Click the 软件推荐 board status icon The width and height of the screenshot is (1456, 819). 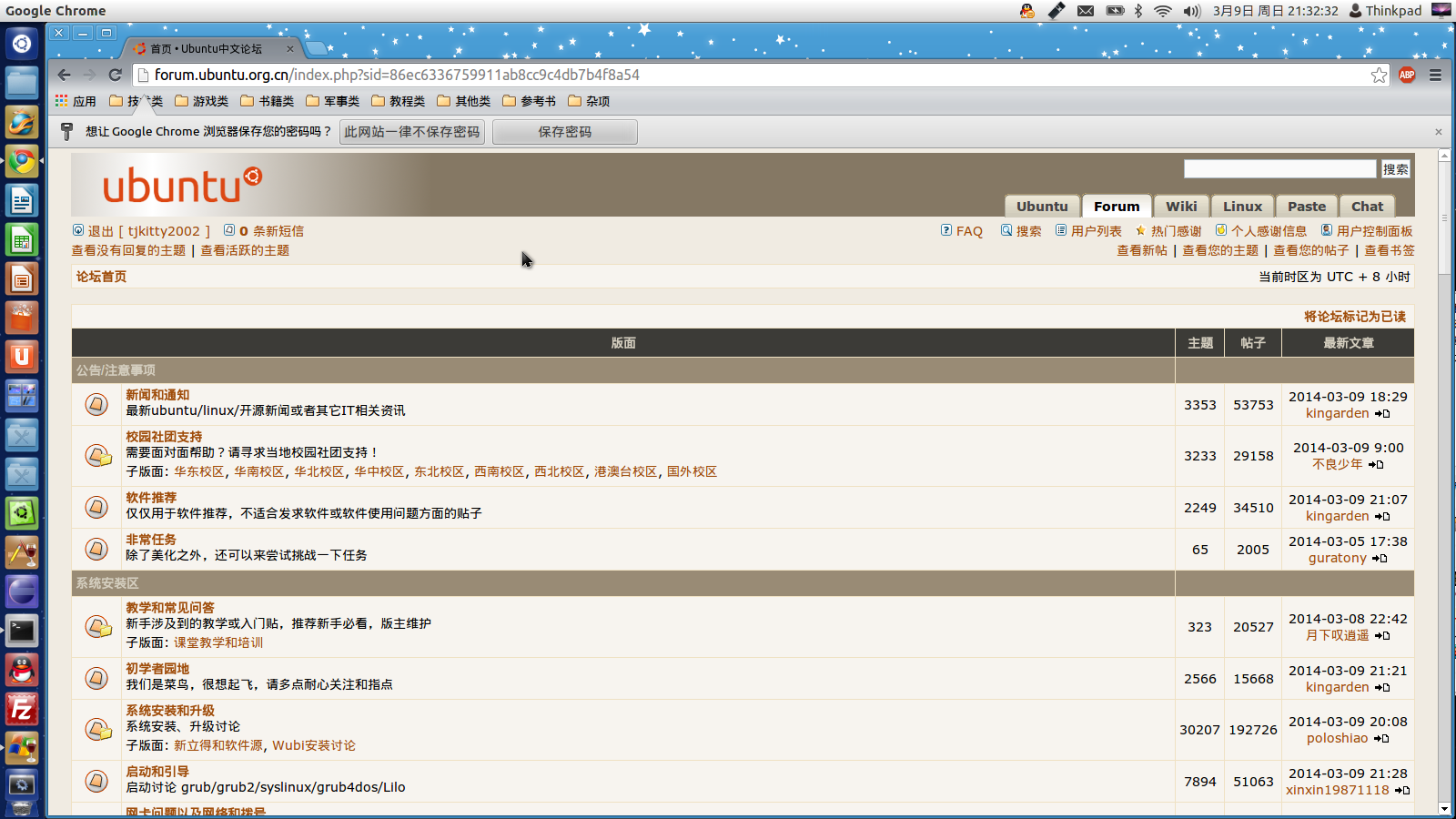pos(96,507)
